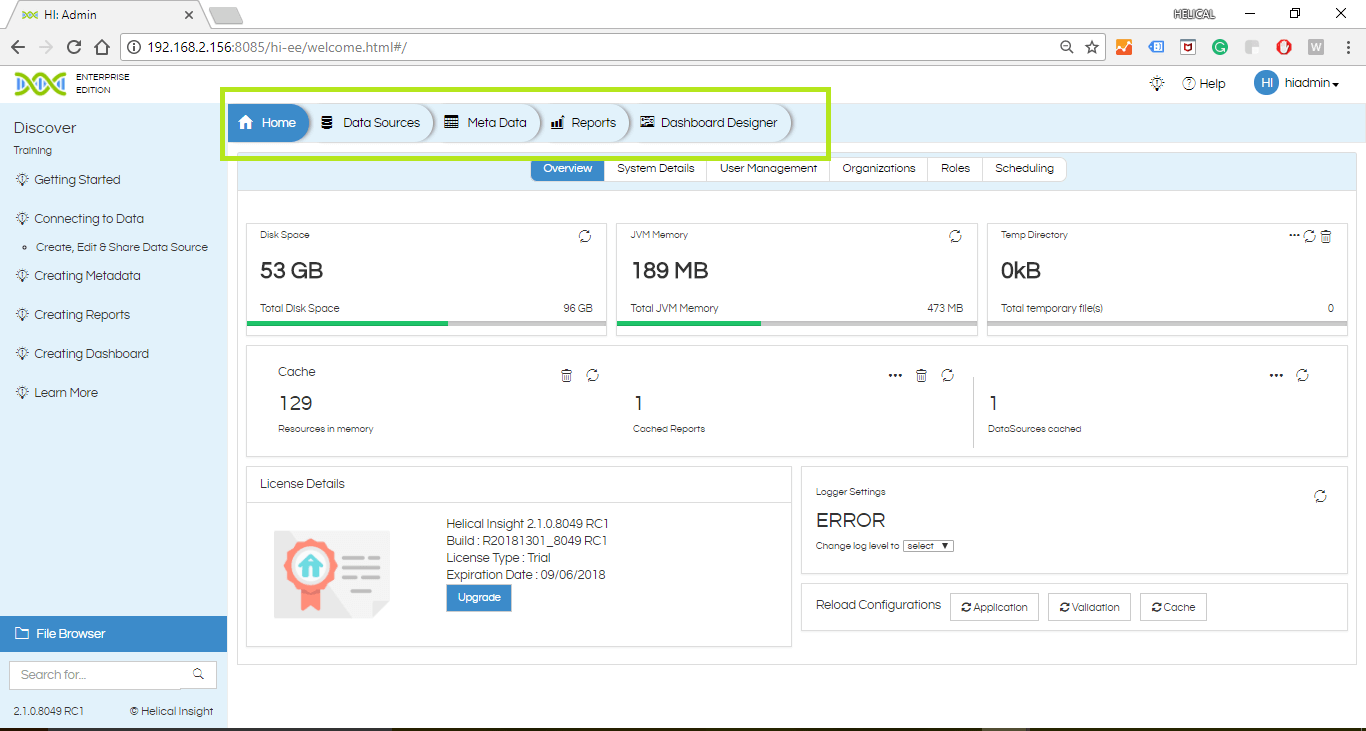Image resolution: width=1366 pixels, height=731 pixels.
Task: Open the Learn More training item
Action: point(66,393)
